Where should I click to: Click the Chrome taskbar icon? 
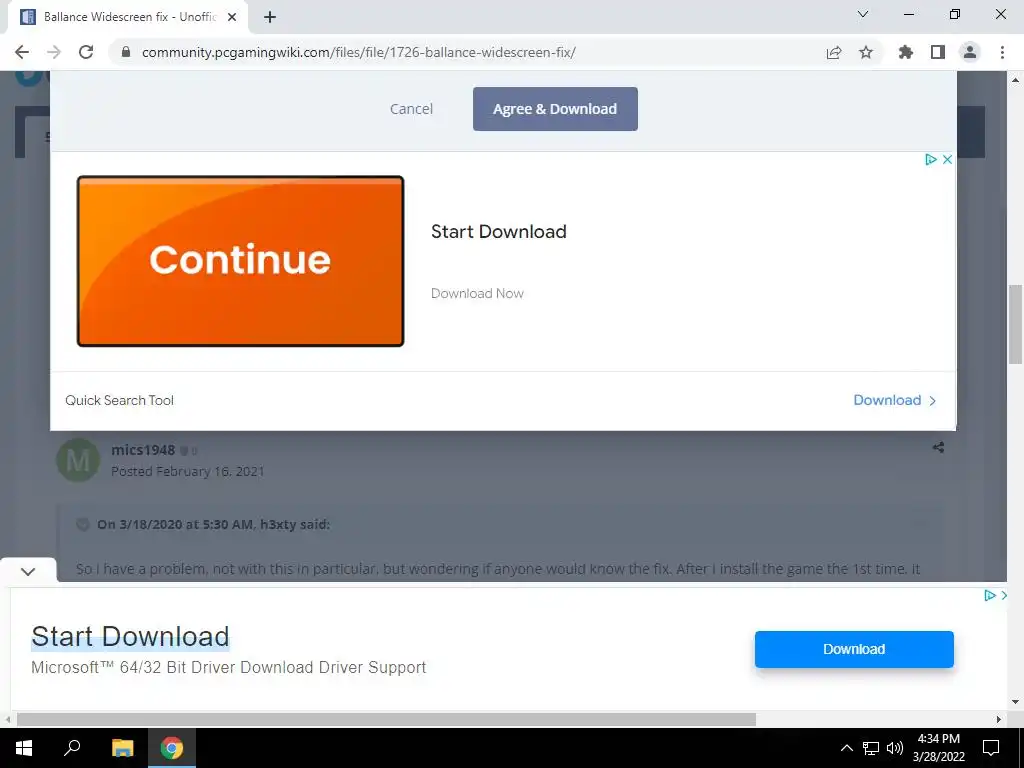172,748
